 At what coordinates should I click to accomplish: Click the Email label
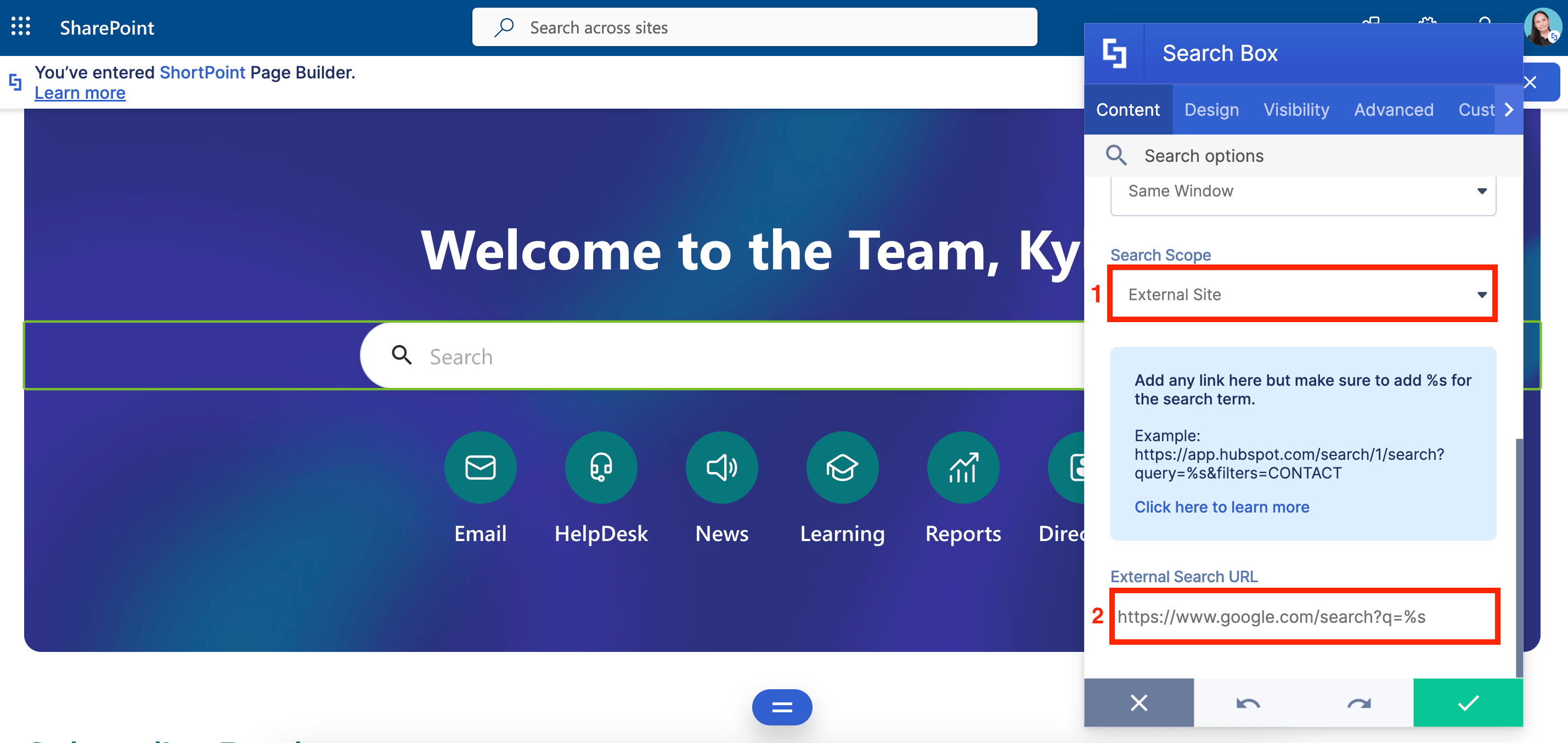(480, 533)
